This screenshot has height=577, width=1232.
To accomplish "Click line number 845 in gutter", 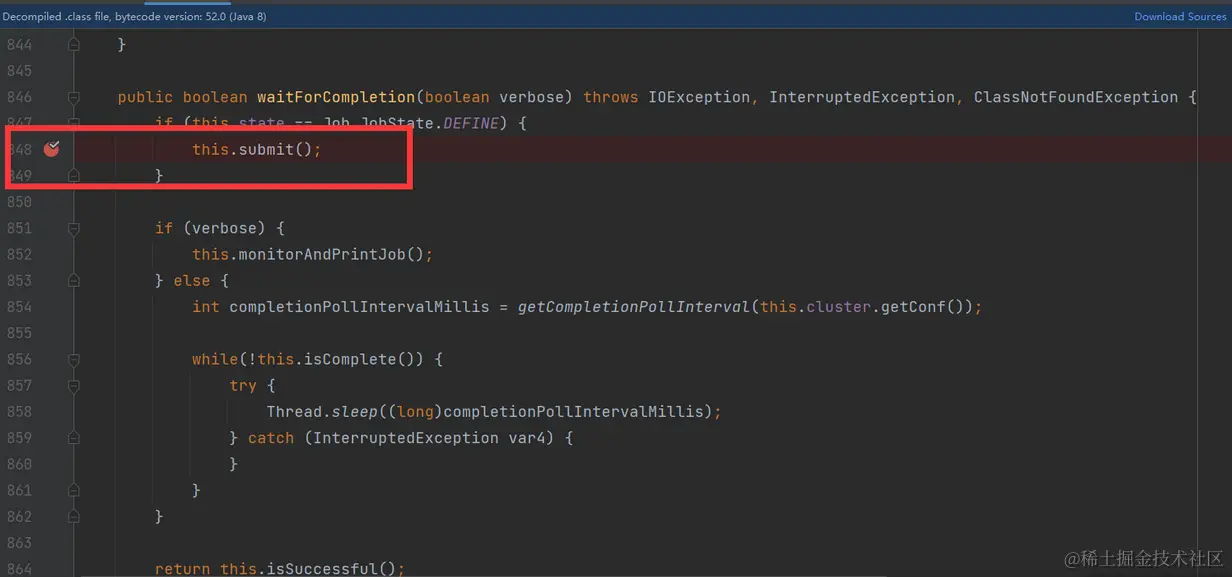I will point(19,71).
